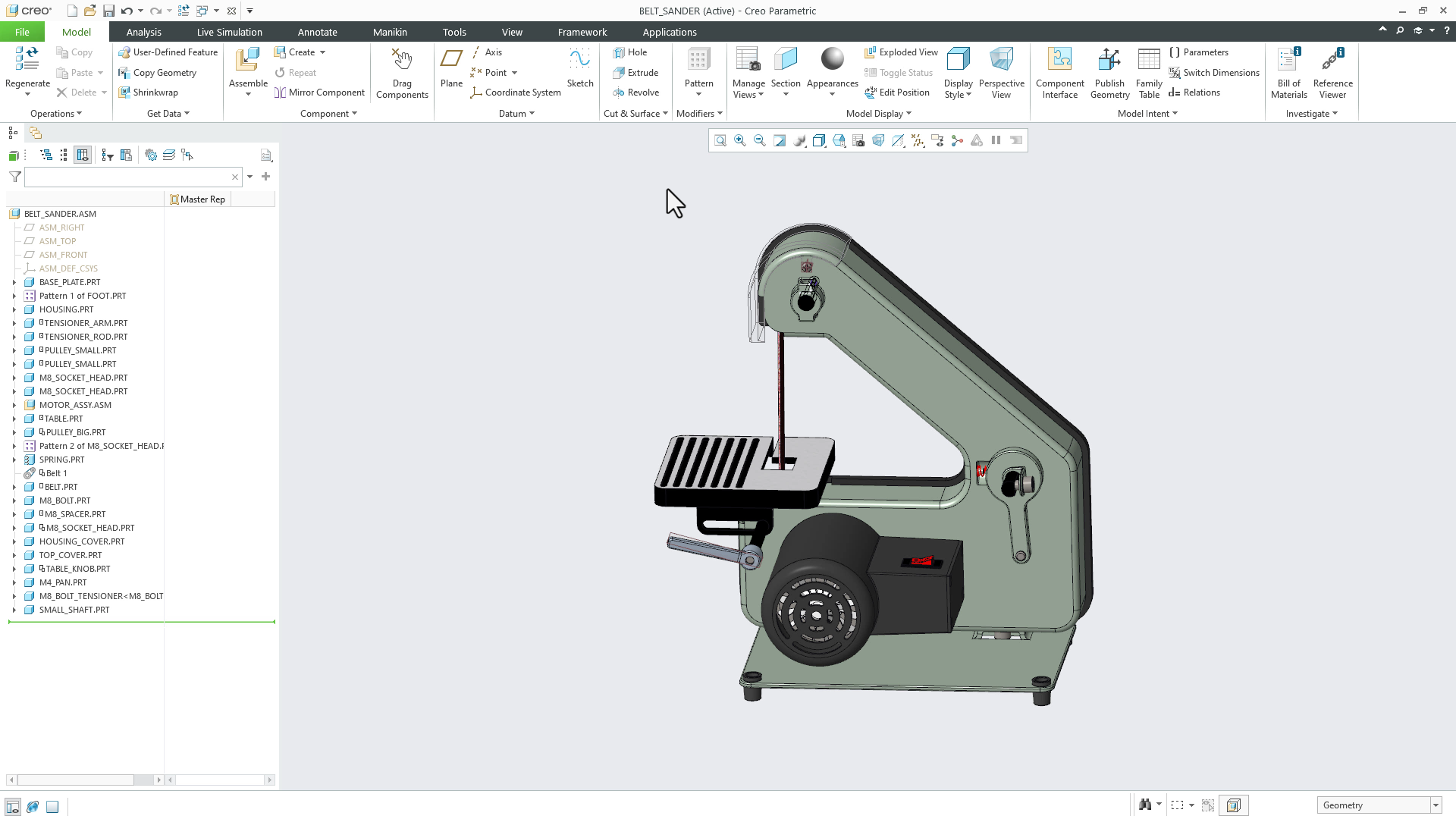Screen dimensions: 1456x819
Task: Expand the HOUSING.PRT tree node
Action: 14,309
